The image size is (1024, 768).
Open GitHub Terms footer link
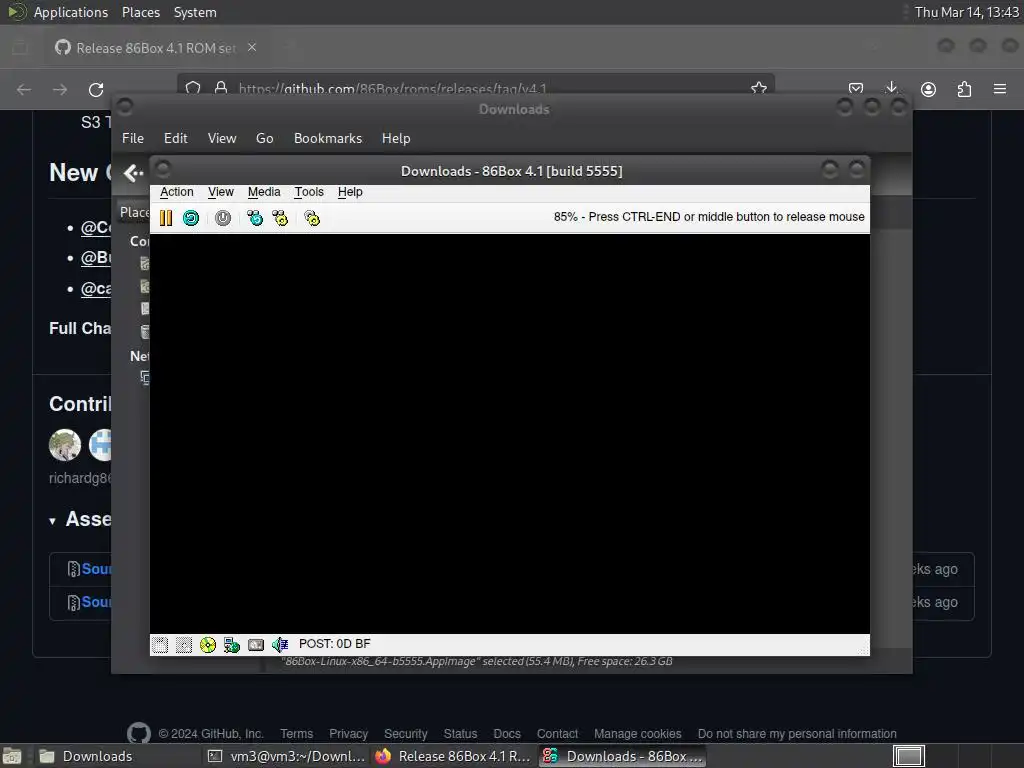point(296,734)
